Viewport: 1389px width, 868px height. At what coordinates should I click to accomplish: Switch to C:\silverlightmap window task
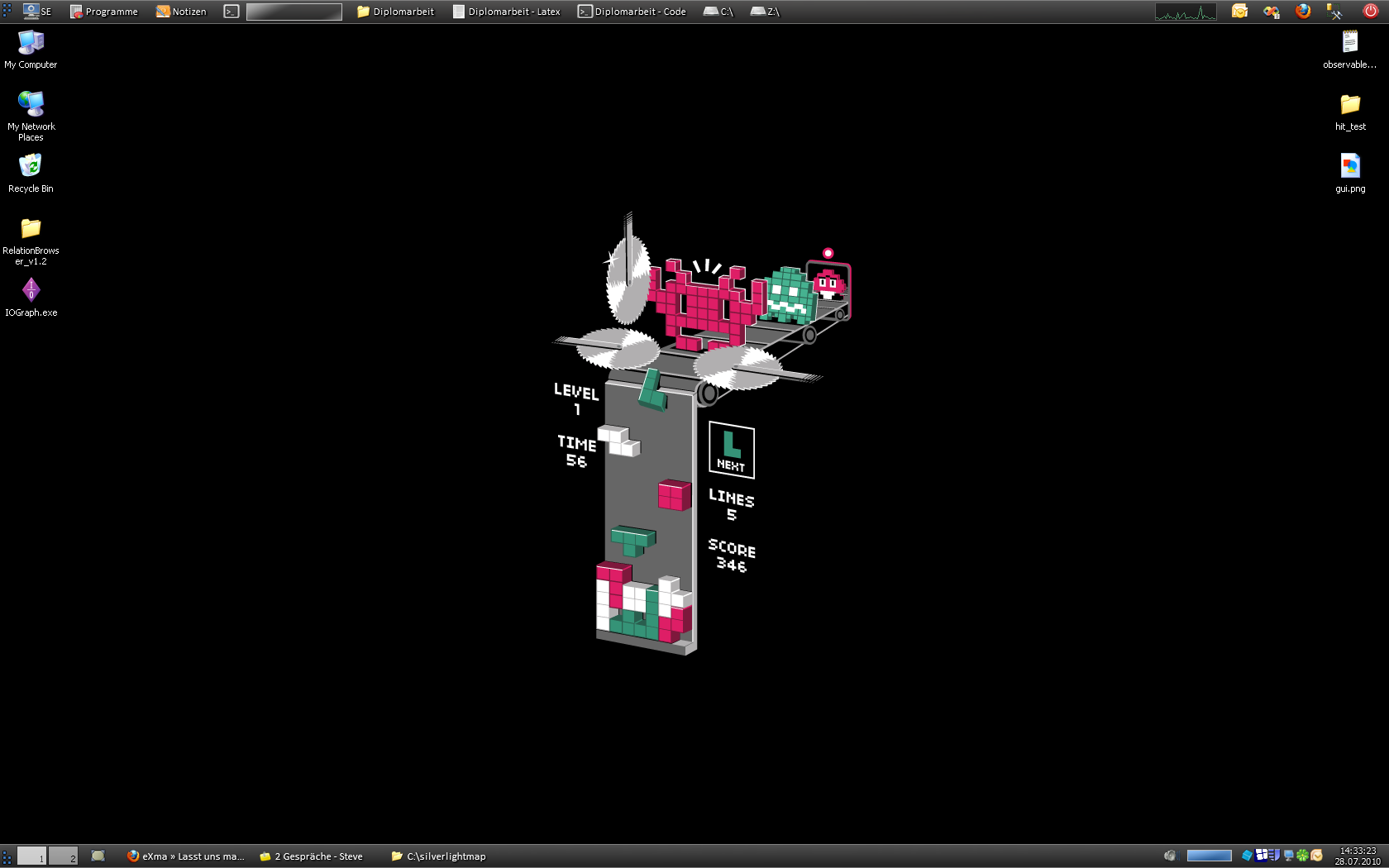click(x=439, y=856)
